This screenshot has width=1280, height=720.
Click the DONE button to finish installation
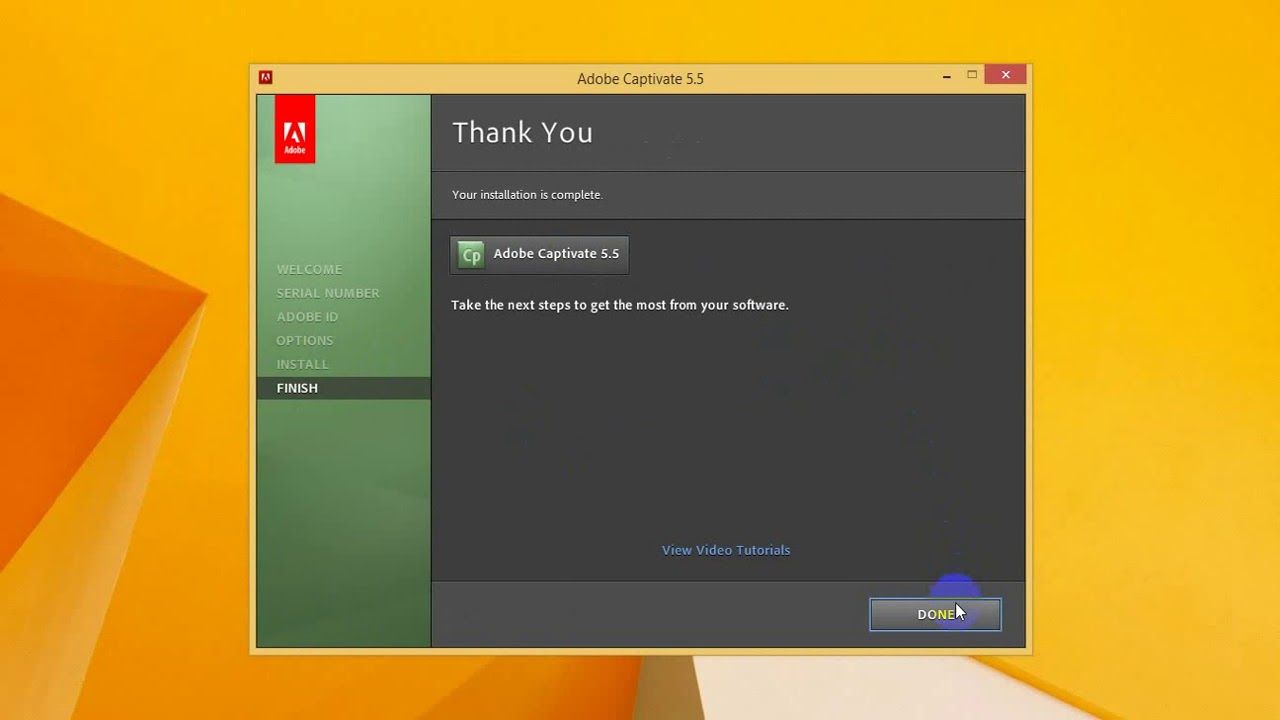click(935, 613)
